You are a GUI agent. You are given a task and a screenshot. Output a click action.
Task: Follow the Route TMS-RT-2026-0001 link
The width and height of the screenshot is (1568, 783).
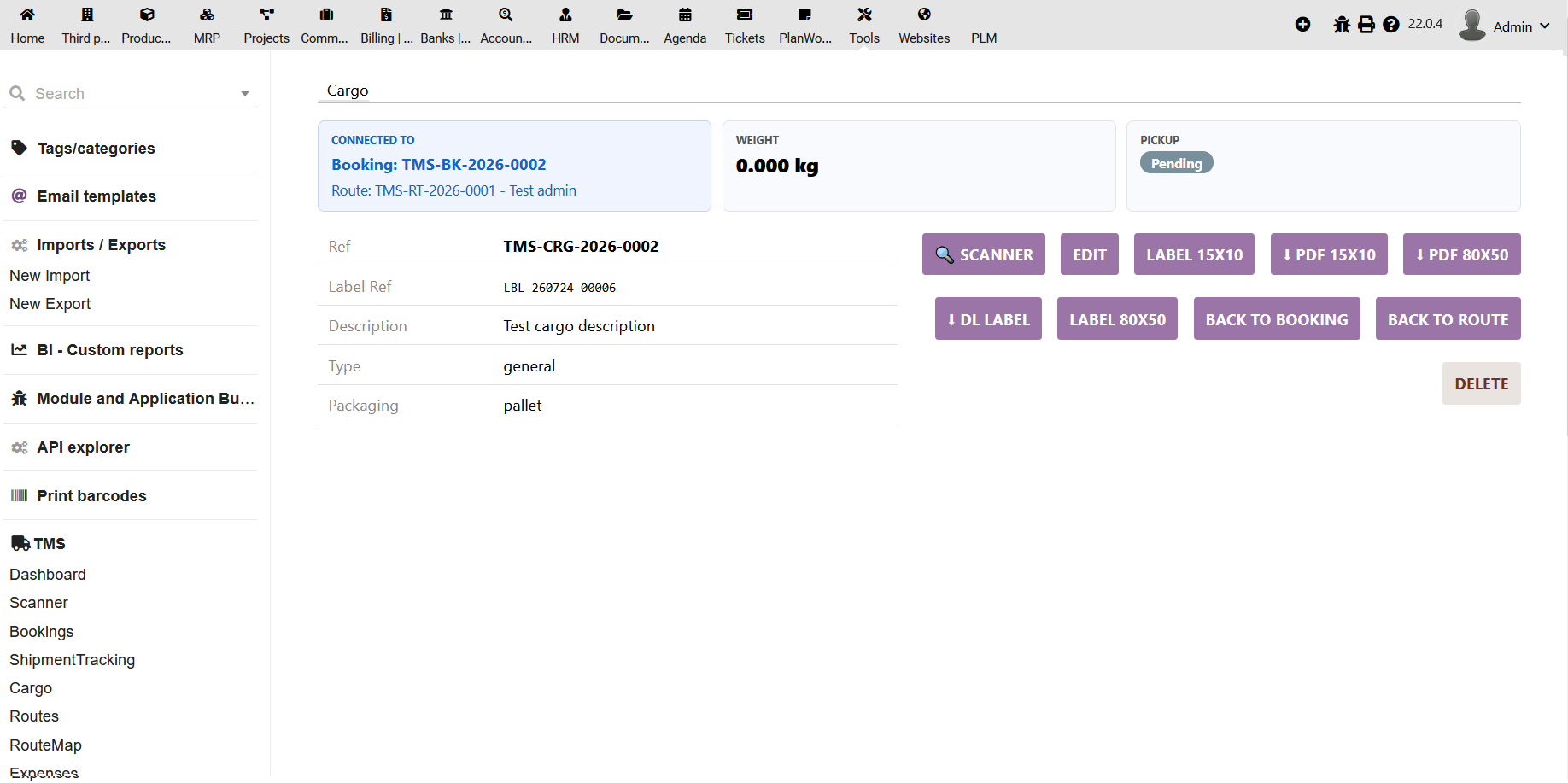click(x=453, y=190)
